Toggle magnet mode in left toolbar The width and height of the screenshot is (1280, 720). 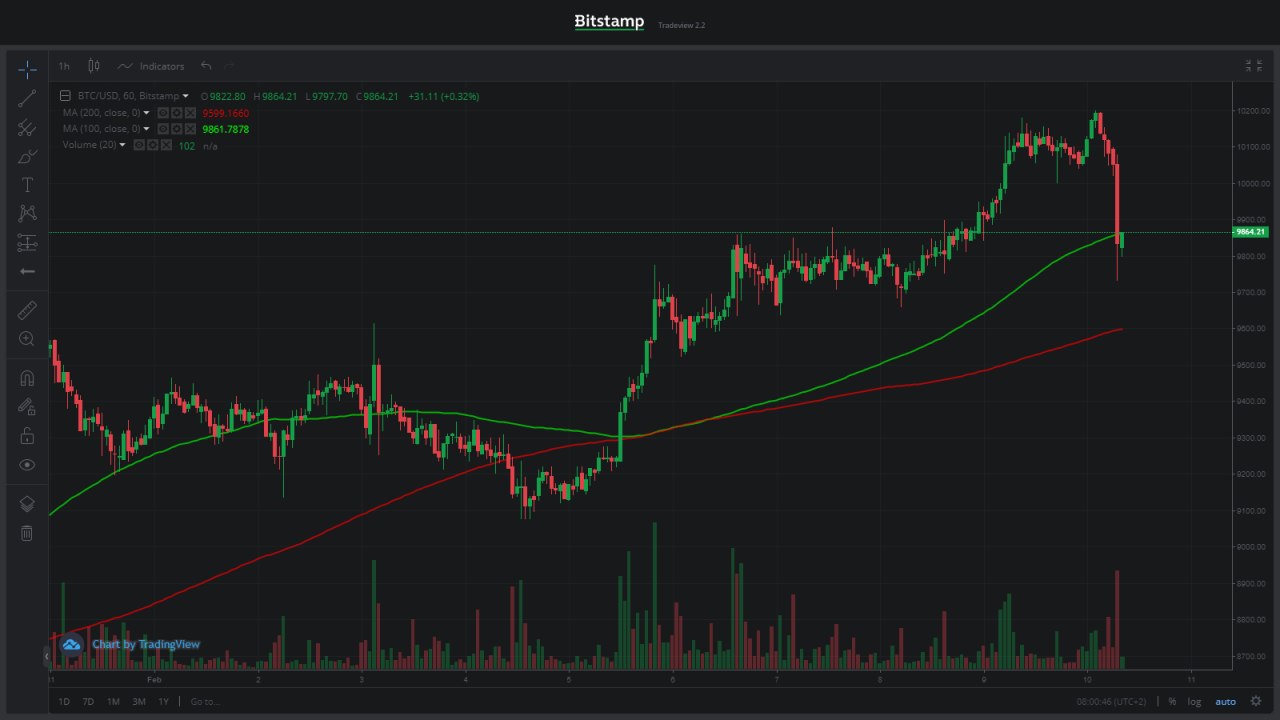click(x=27, y=378)
